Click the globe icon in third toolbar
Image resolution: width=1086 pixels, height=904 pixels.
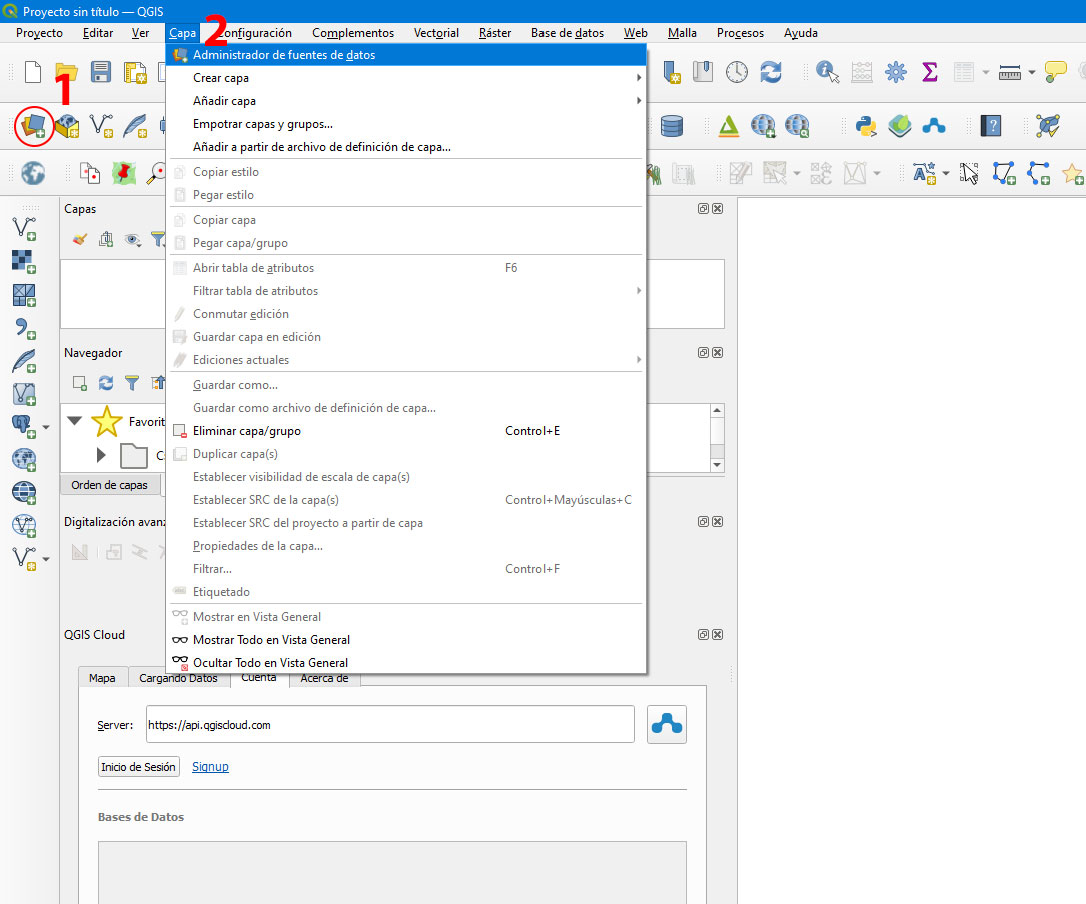point(33,173)
